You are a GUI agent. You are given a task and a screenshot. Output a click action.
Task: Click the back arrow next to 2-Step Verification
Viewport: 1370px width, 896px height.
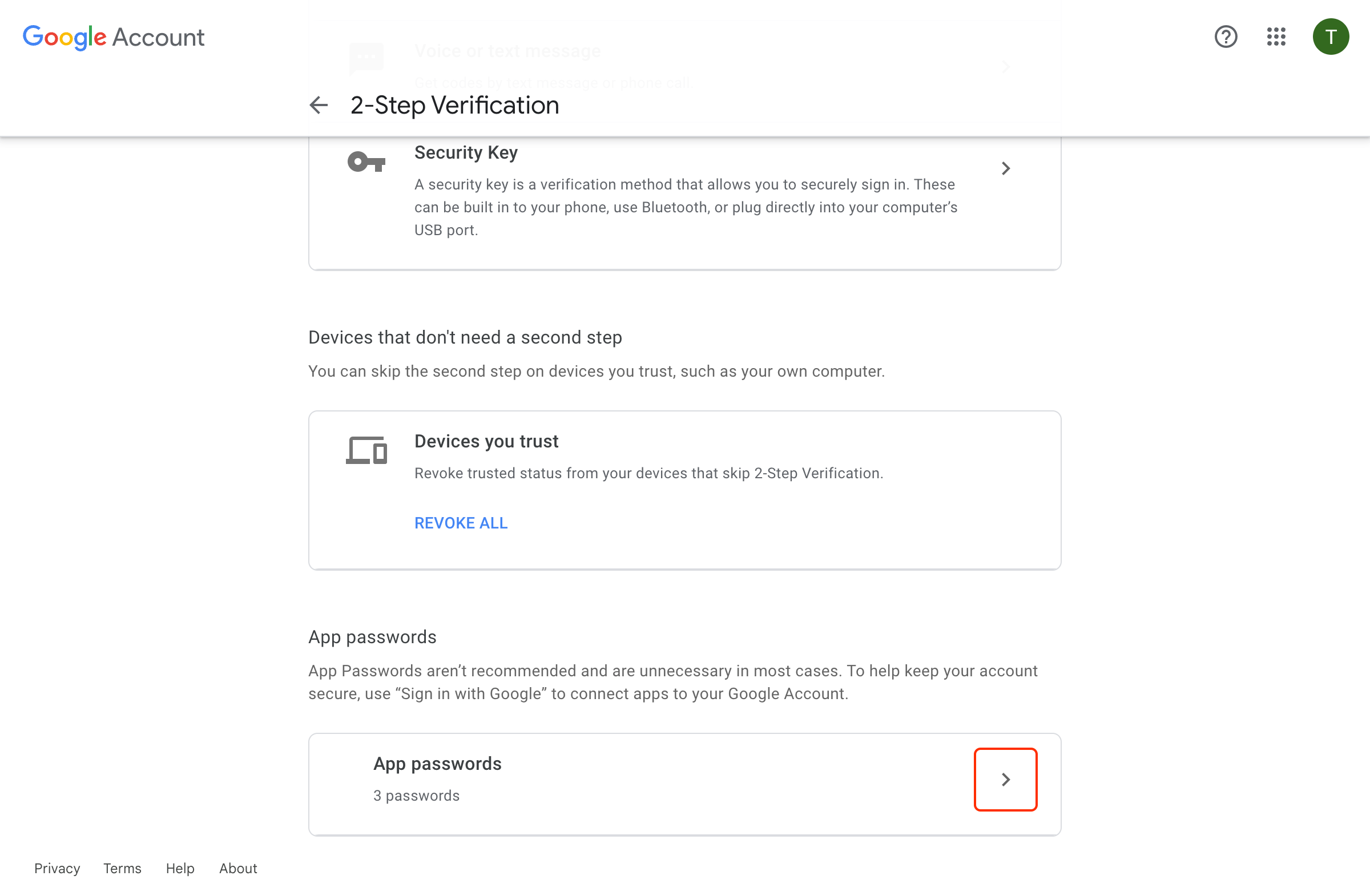pyautogui.click(x=319, y=106)
